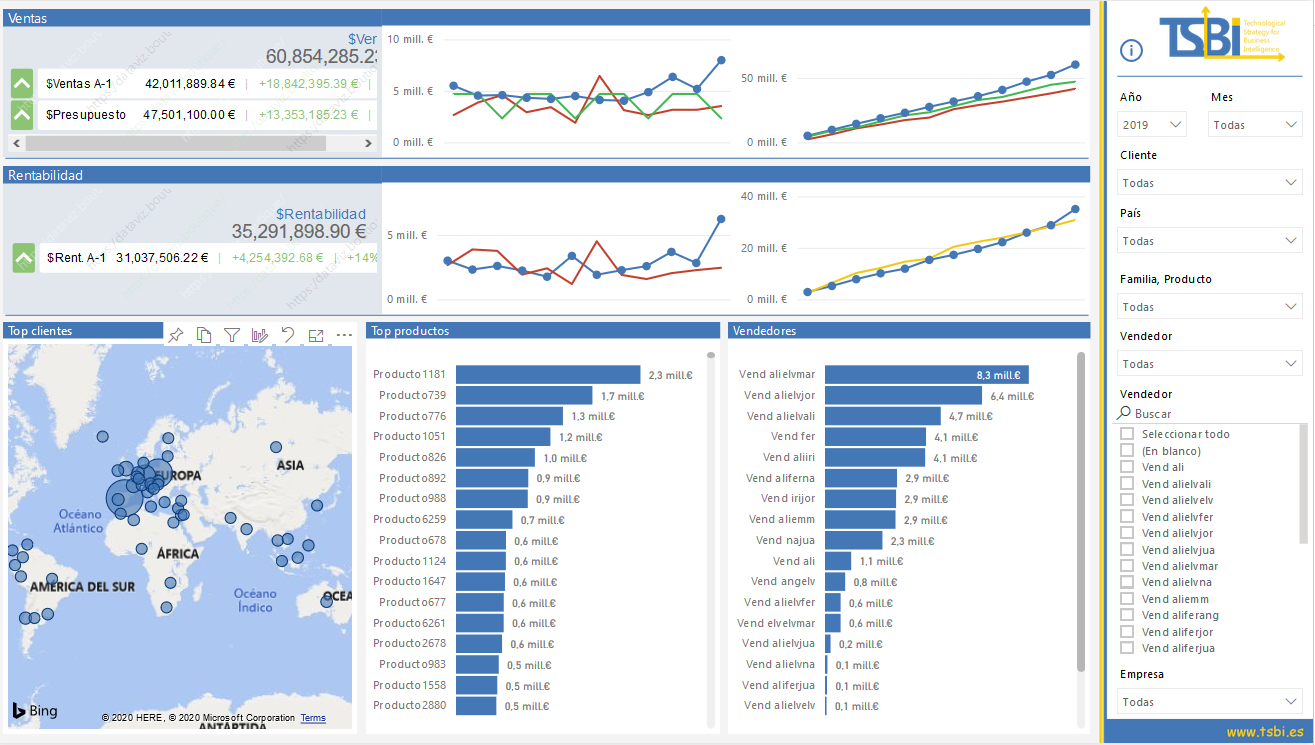Visit www.tsbi.es link

[1265, 732]
